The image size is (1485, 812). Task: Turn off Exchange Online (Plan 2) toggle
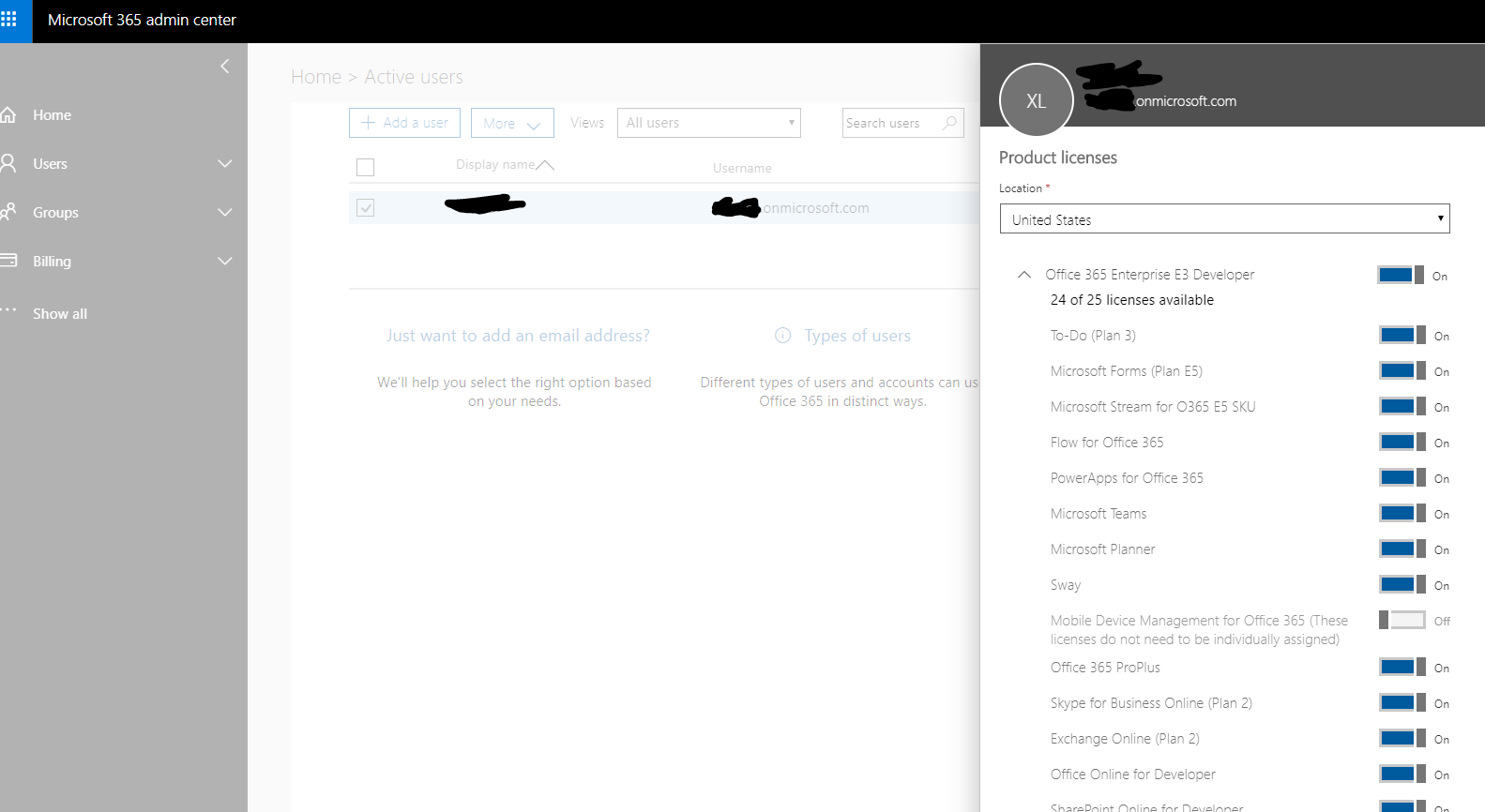tap(1402, 738)
